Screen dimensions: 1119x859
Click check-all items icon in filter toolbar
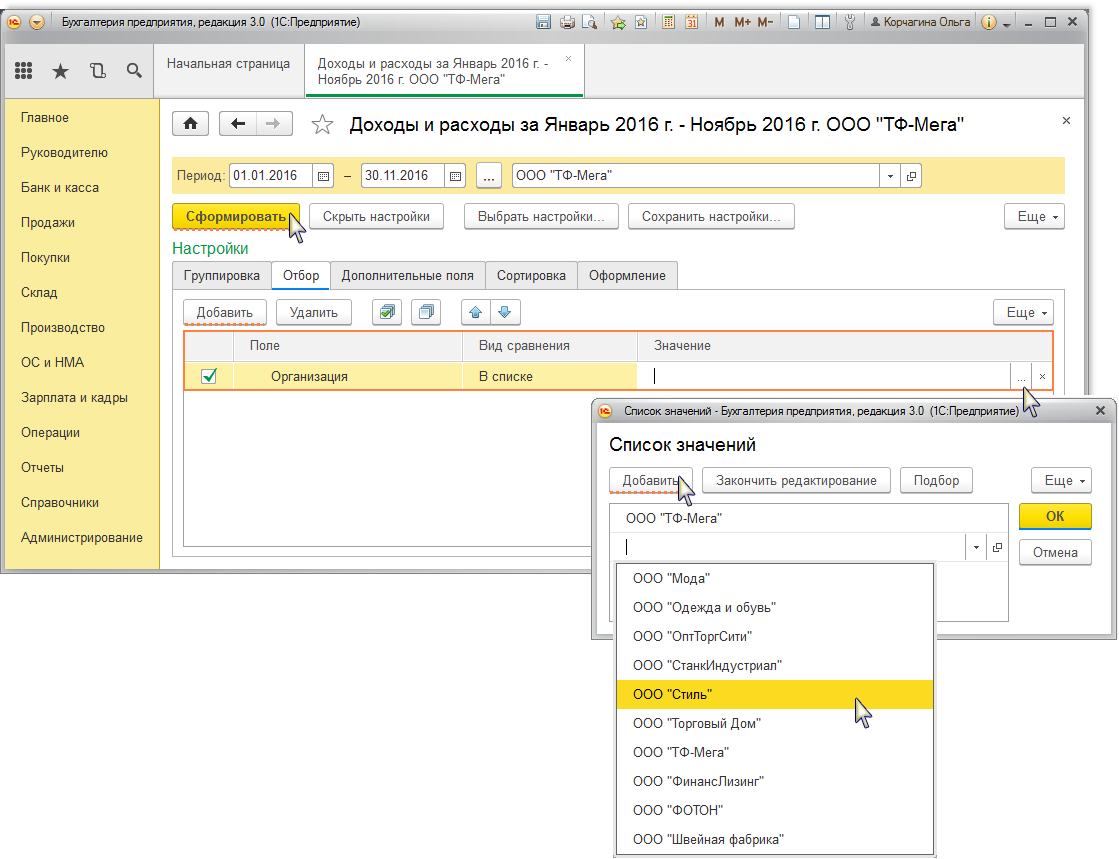click(387, 312)
